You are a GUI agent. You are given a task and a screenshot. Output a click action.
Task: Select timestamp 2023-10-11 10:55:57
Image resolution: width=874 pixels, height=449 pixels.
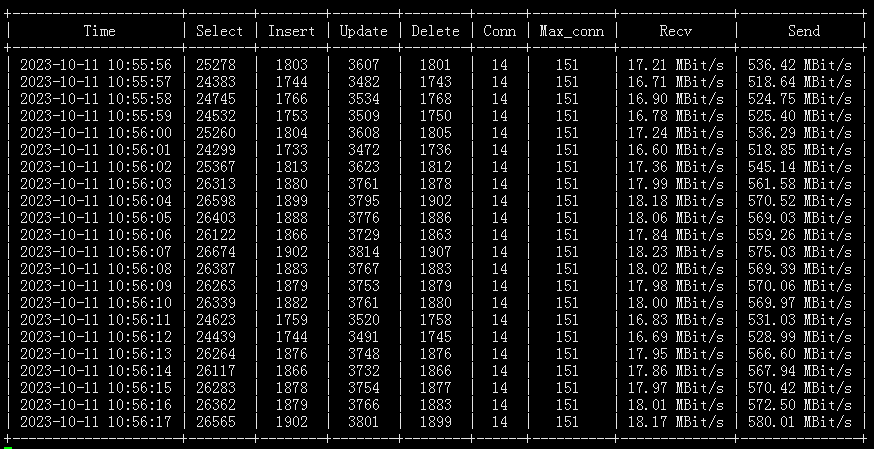point(96,82)
